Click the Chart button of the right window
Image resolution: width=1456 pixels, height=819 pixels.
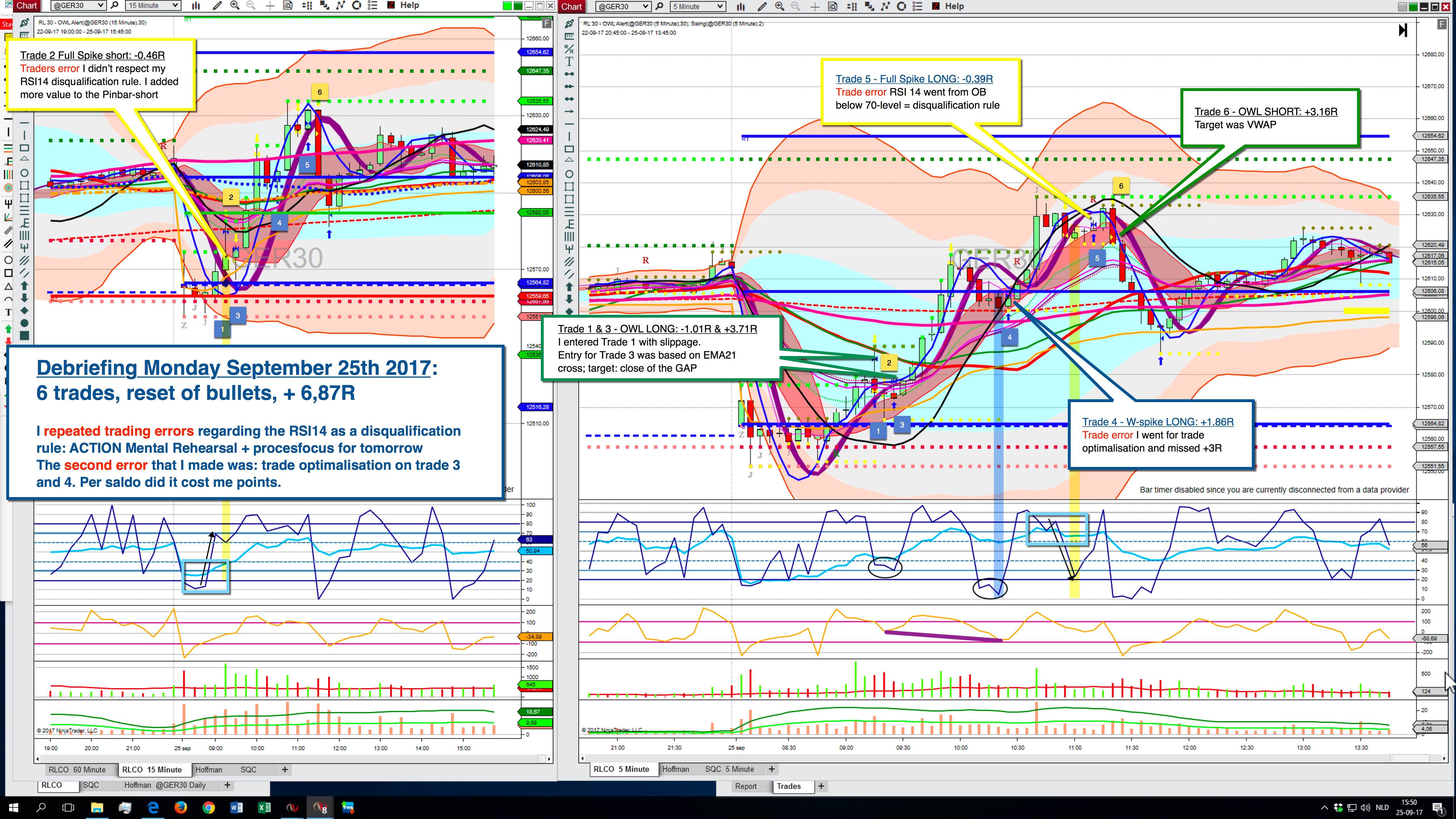click(x=571, y=6)
